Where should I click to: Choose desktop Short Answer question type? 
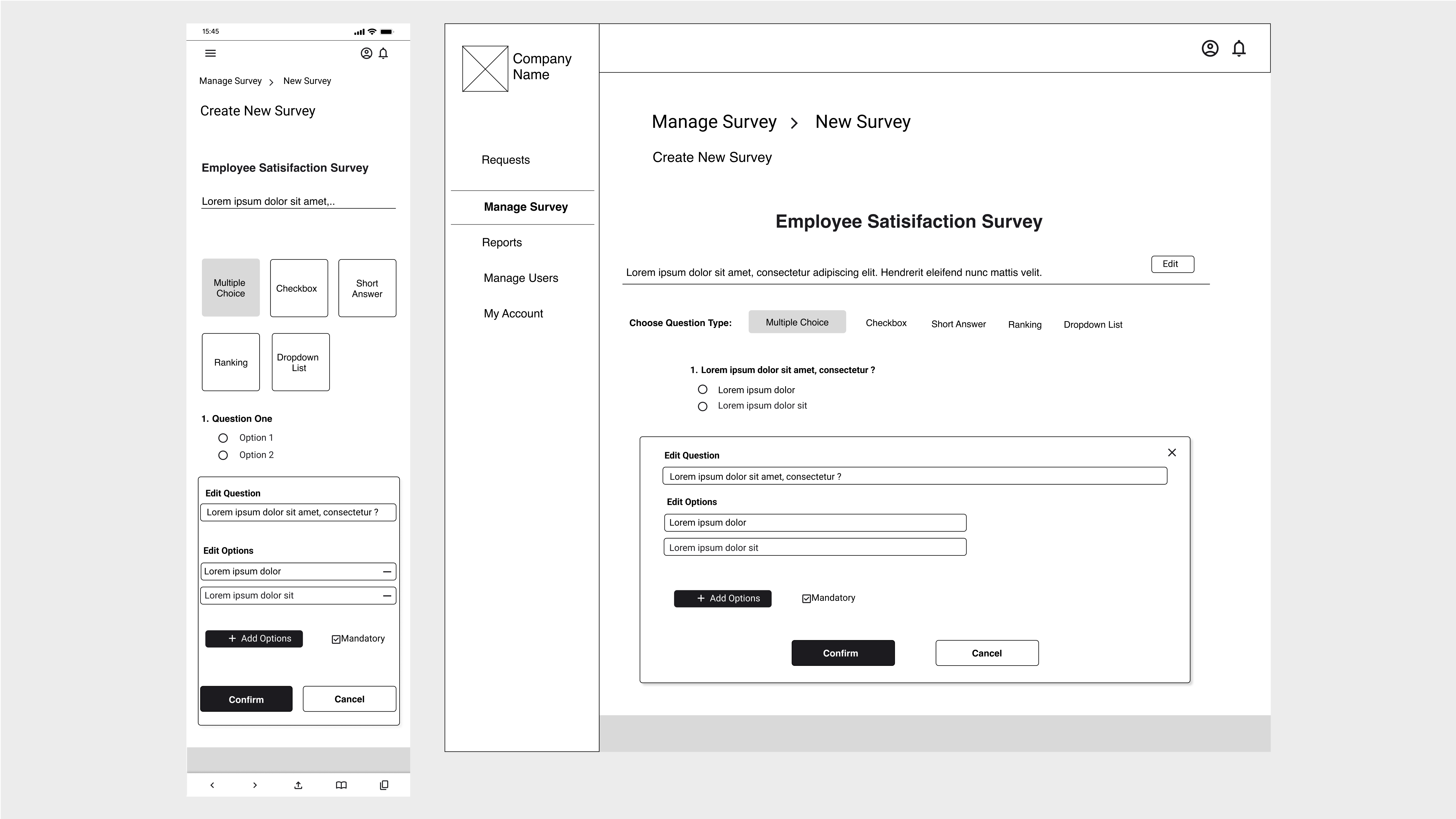(x=958, y=324)
